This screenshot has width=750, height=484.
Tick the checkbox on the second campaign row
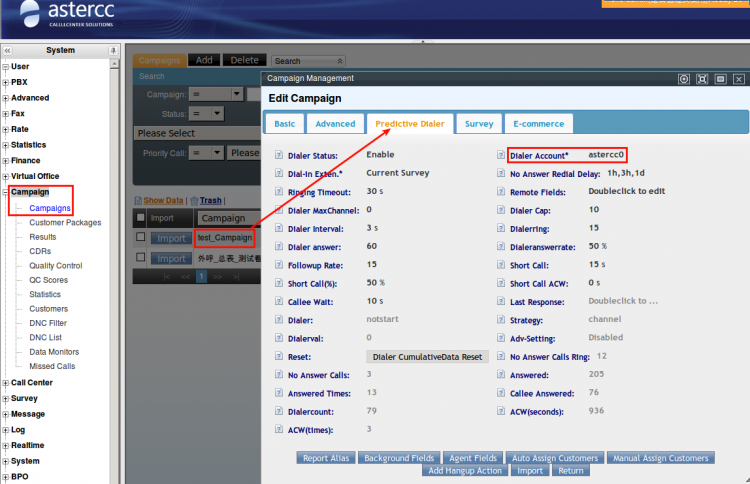141,258
